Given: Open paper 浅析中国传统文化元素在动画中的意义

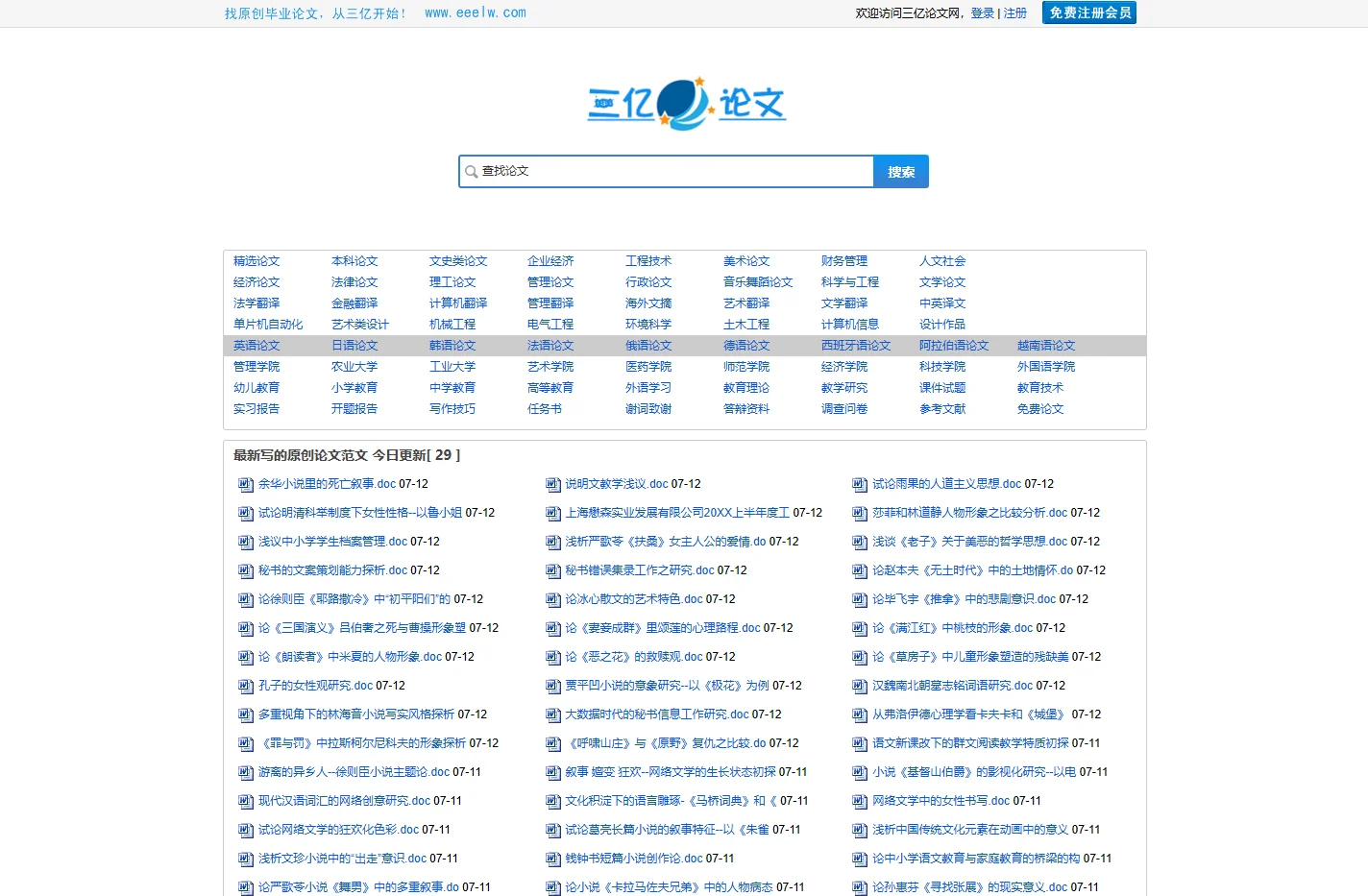Looking at the screenshot, I should (x=970, y=830).
